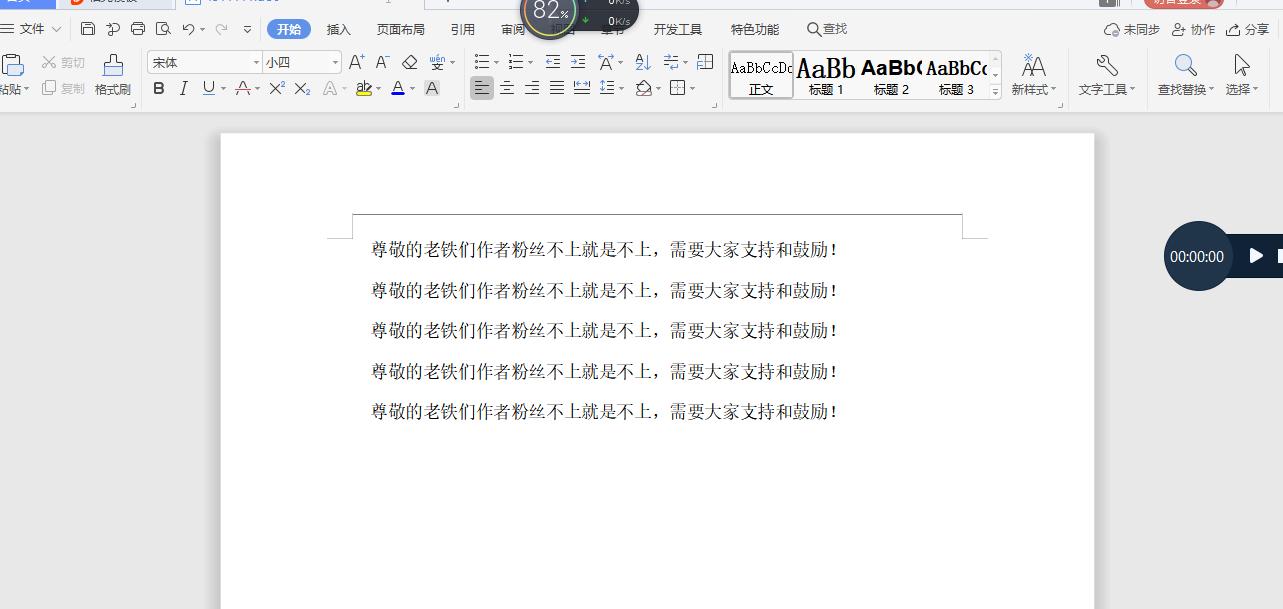Click the 未同步 sync status button
The image size is (1283, 609).
pyautogui.click(x=1131, y=29)
